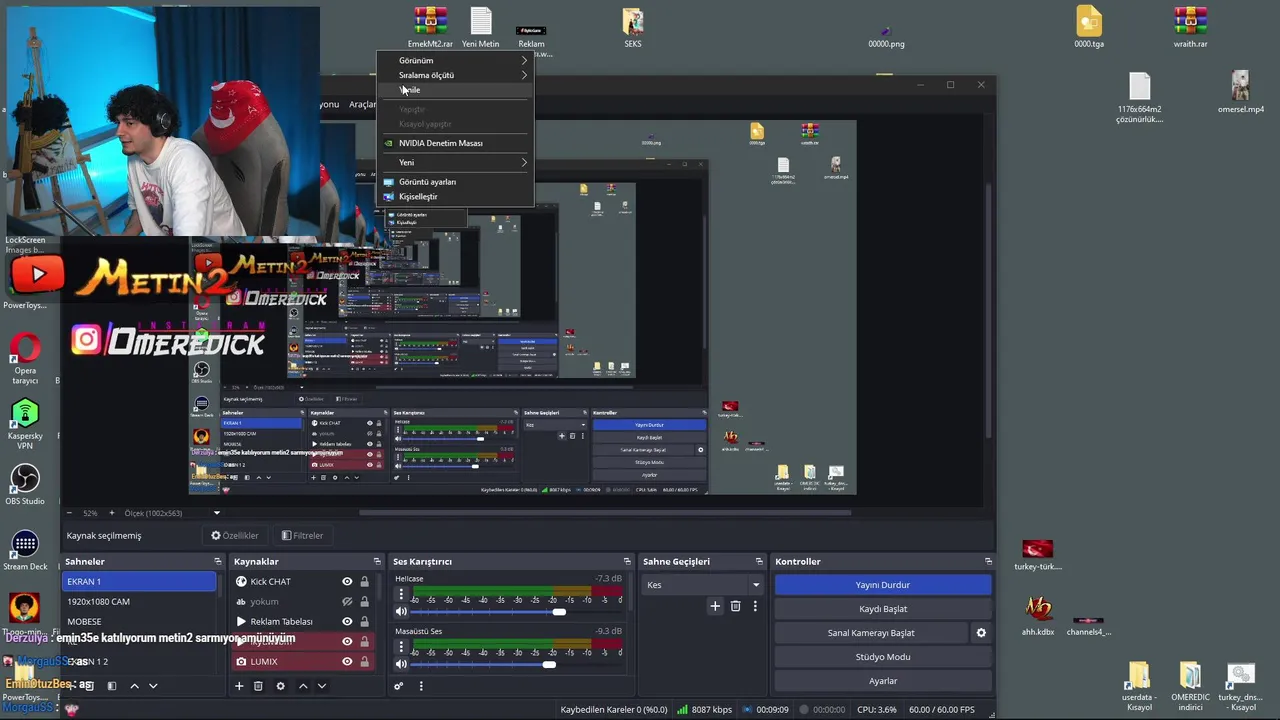Open OBS Studio desktop shortcut
1280x720 pixels.
point(25,484)
